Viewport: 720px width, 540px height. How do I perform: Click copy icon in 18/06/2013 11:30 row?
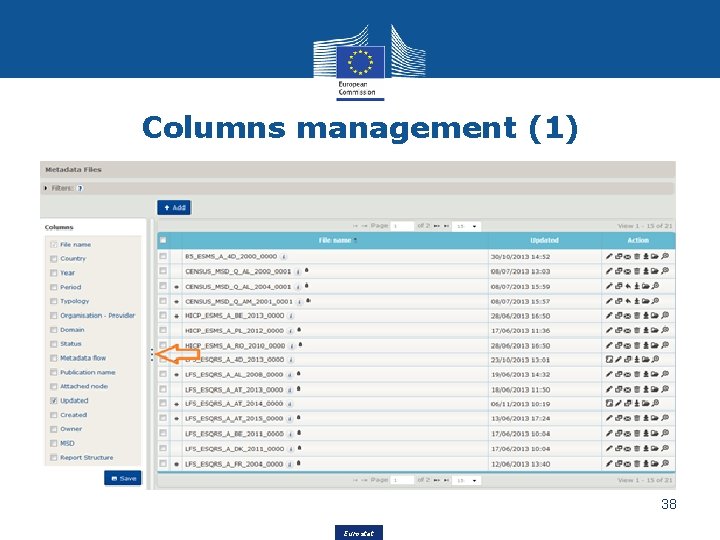(619, 389)
